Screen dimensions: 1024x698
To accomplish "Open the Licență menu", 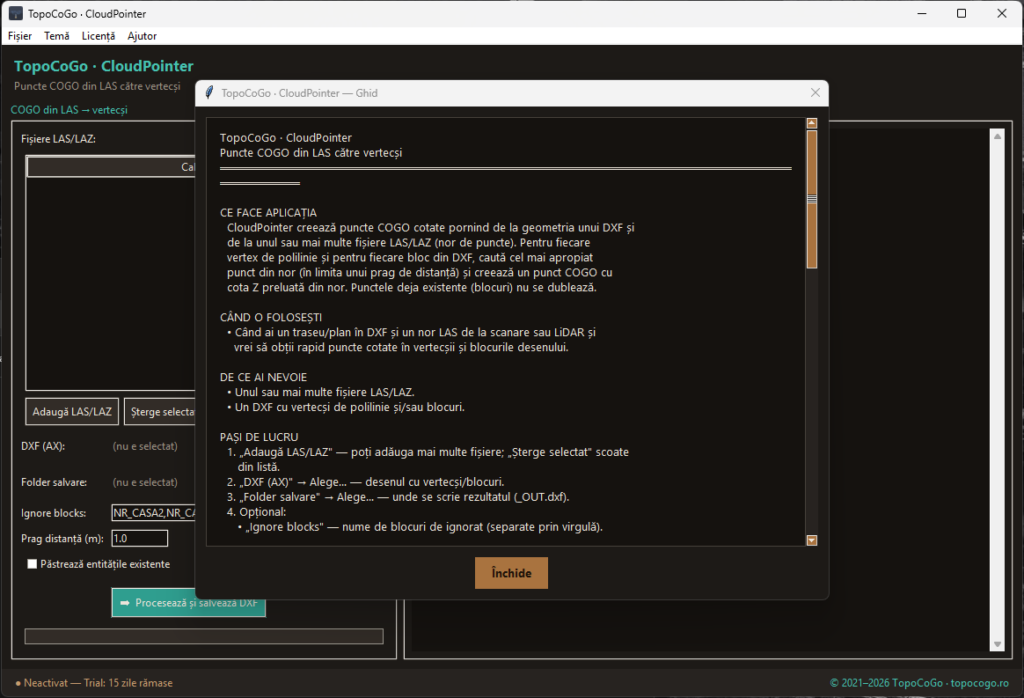I will tap(98, 36).
